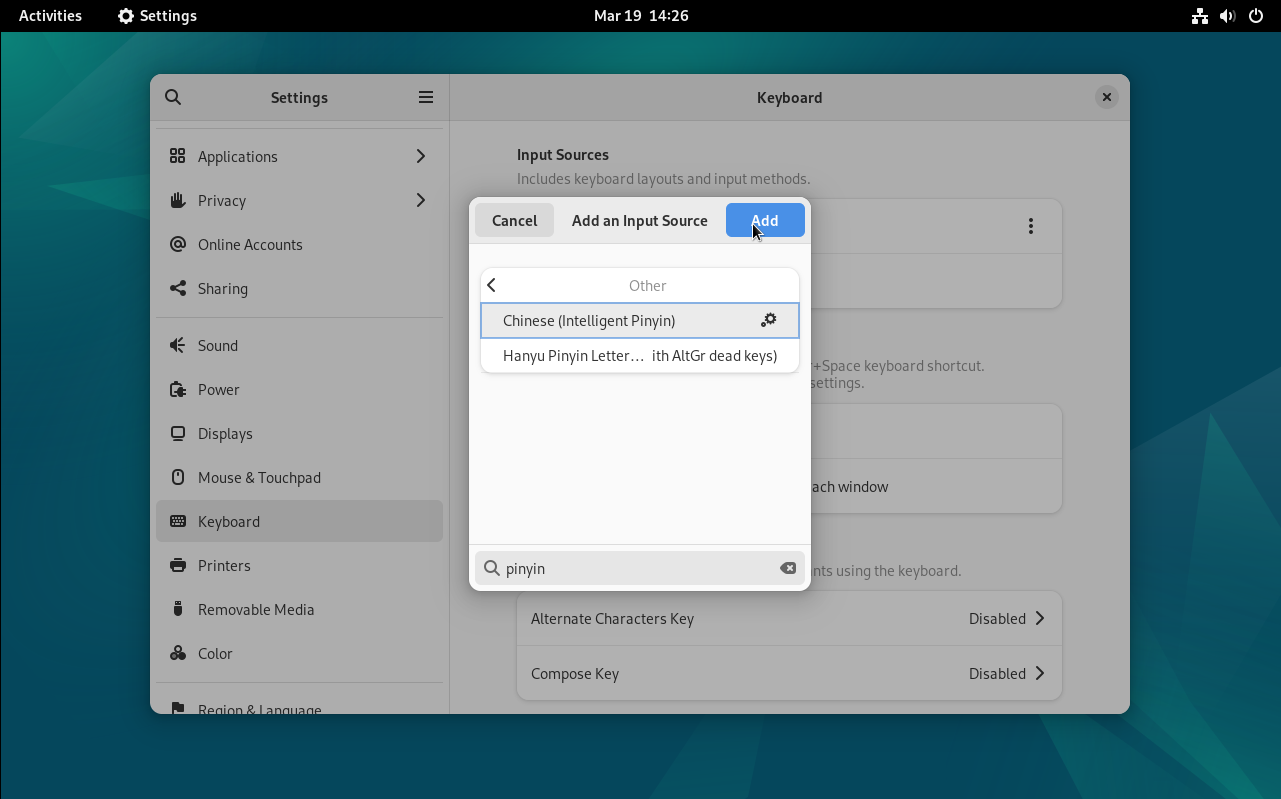Image resolution: width=1281 pixels, height=799 pixels.
Task: Open the three-dot input source menu
Action: [1030, 226]
